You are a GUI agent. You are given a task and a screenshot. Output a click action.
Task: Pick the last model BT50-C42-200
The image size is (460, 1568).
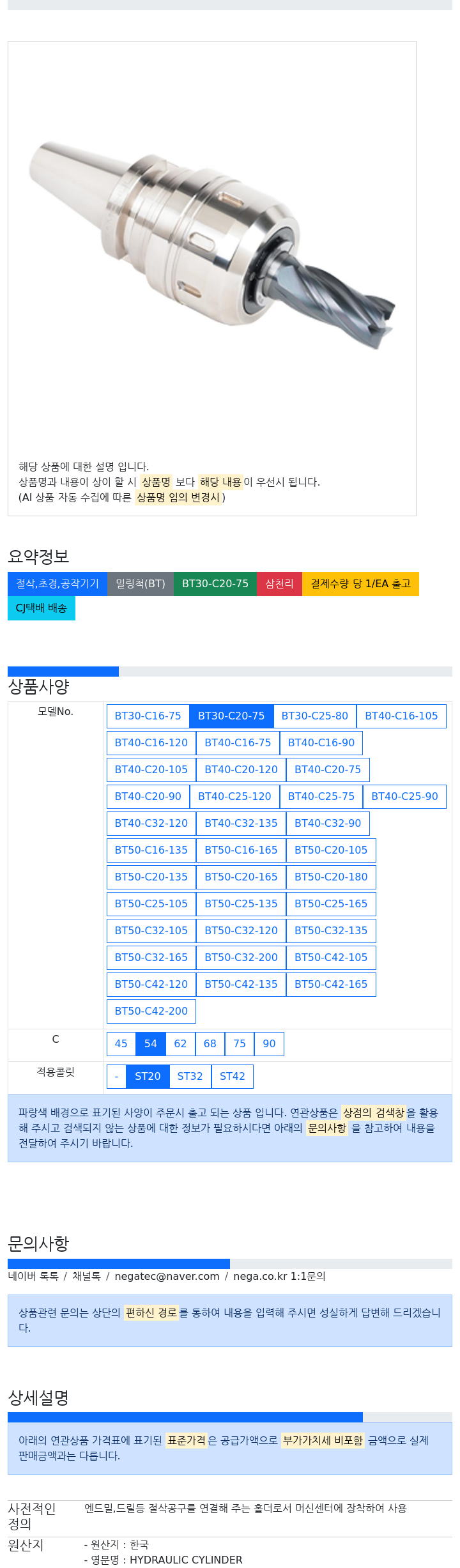pyautogui.click(x=151, y=1011)
